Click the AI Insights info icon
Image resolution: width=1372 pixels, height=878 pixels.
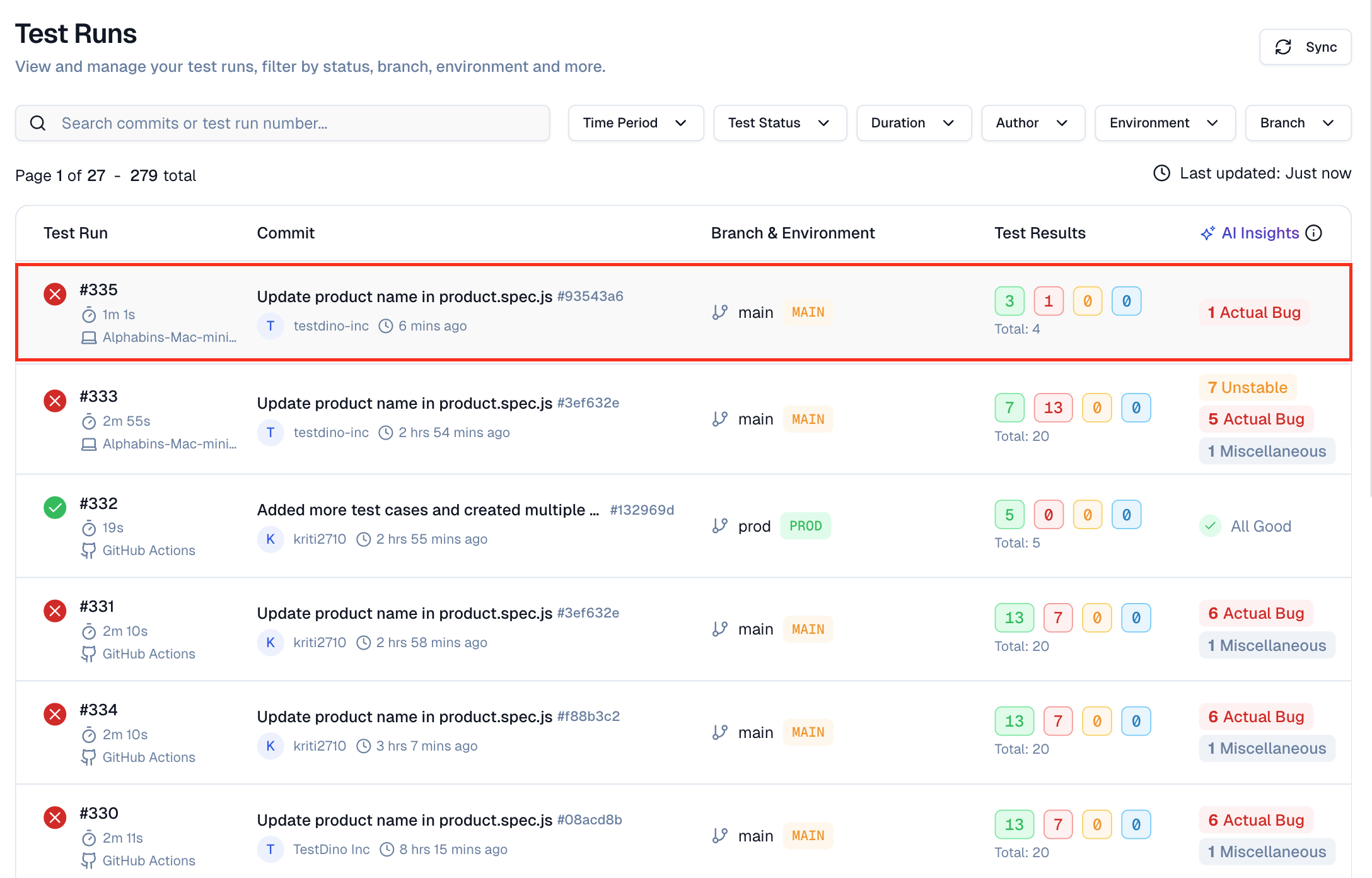(x=1314, y=233)
